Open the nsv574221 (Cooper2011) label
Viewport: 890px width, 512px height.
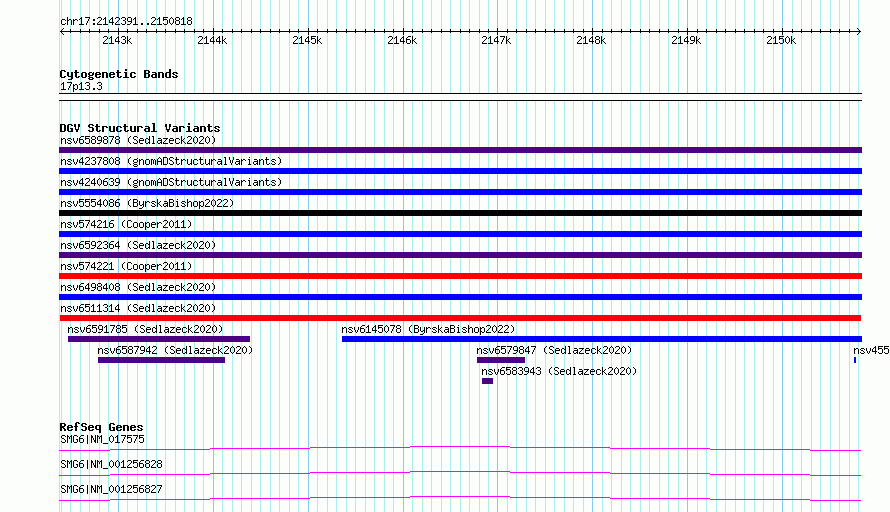click(x=126, y=266)
